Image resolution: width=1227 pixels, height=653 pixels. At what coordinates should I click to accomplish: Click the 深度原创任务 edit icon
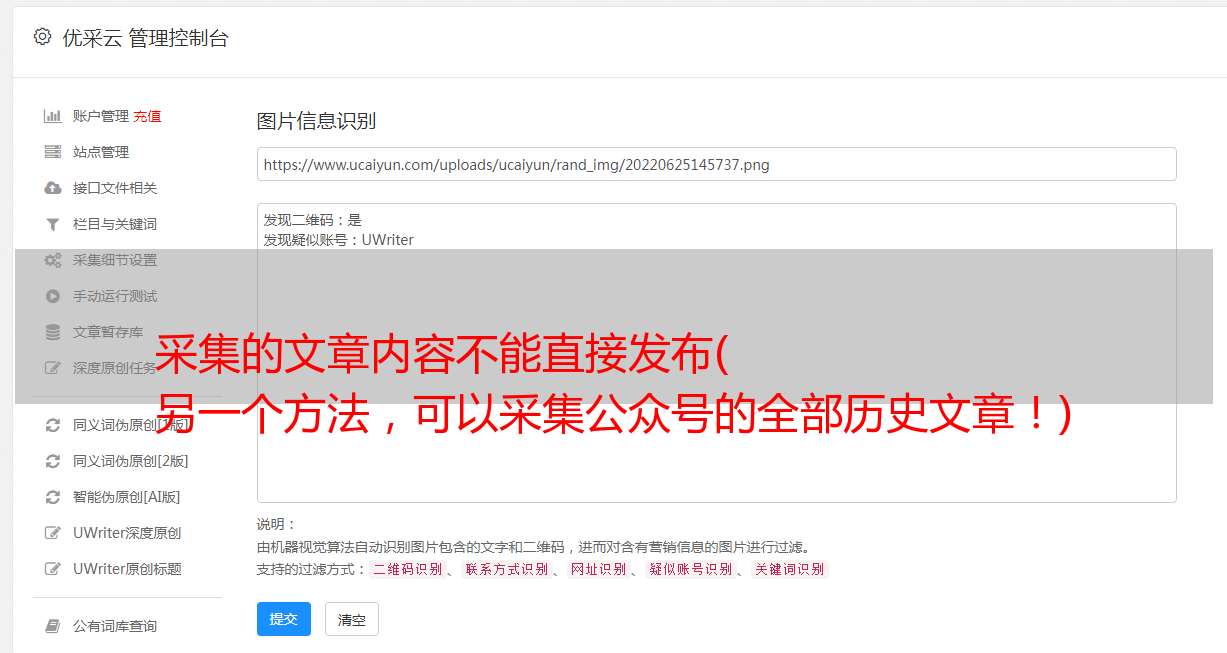pos(53,368)
